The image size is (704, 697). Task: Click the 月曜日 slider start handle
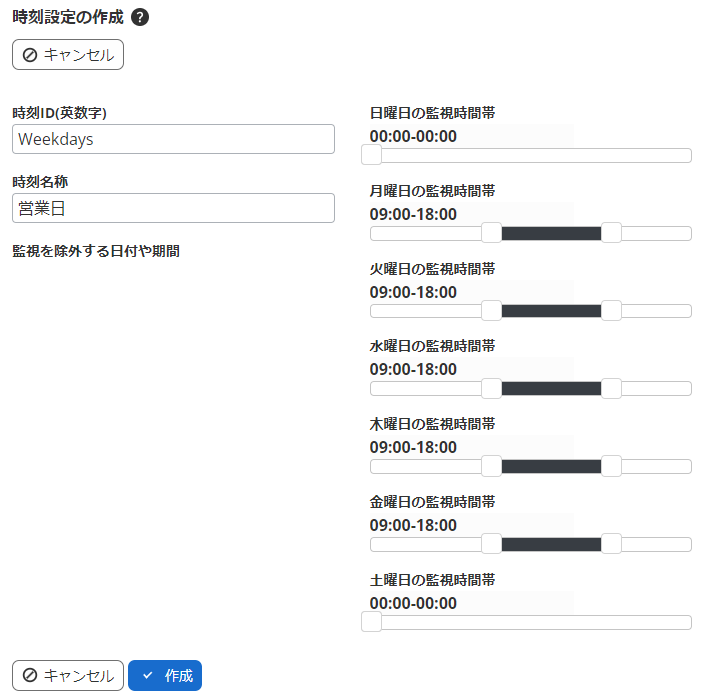[x=491, y=233]
